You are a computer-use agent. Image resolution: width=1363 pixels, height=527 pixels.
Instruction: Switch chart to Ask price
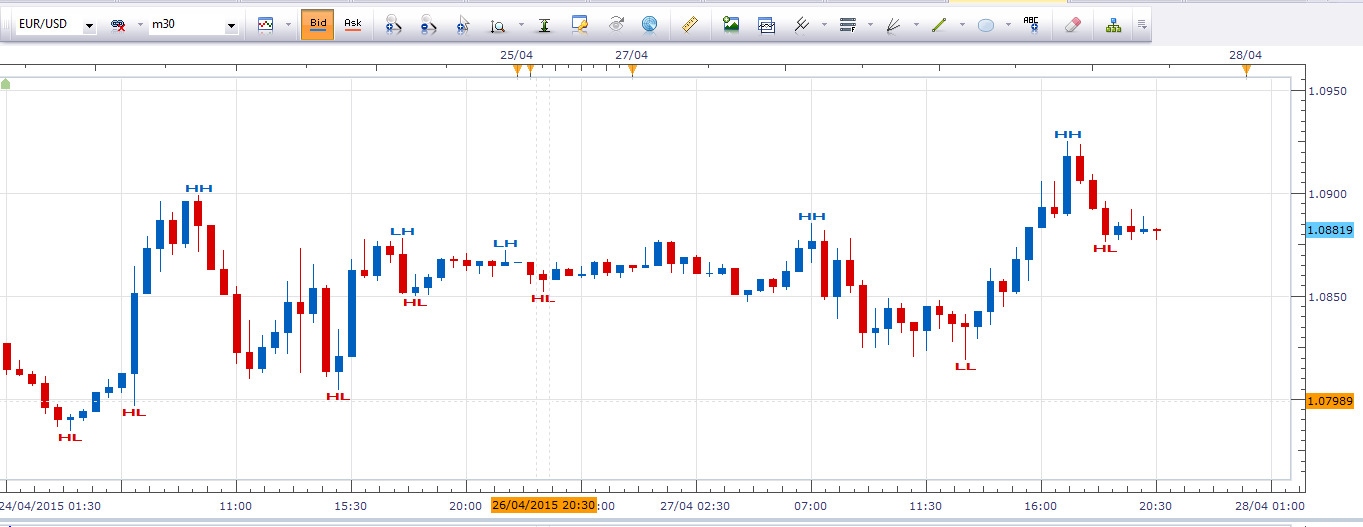(x=352, y=24)
